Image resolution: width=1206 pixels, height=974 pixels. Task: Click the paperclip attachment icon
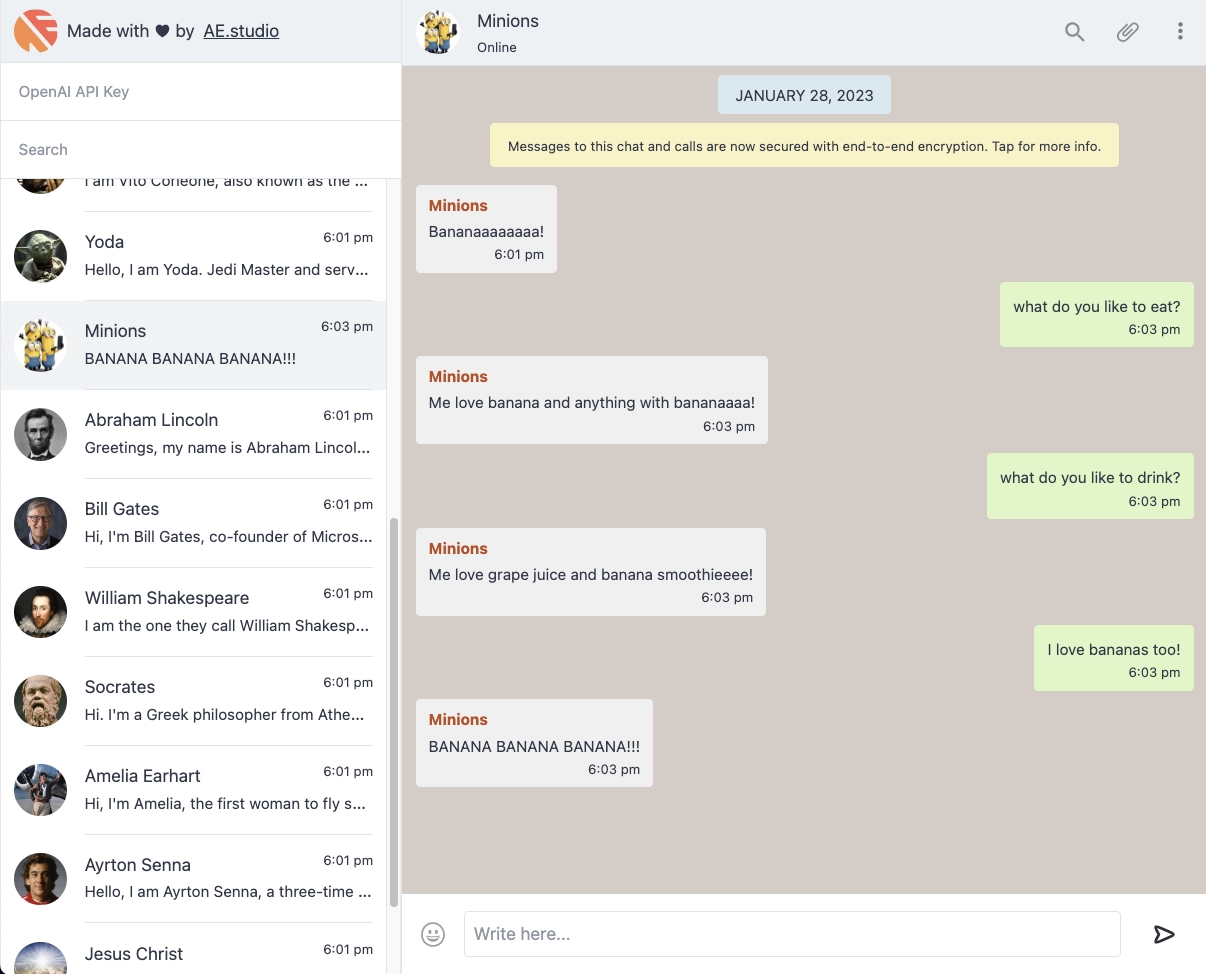click(x=1127, y=32)
